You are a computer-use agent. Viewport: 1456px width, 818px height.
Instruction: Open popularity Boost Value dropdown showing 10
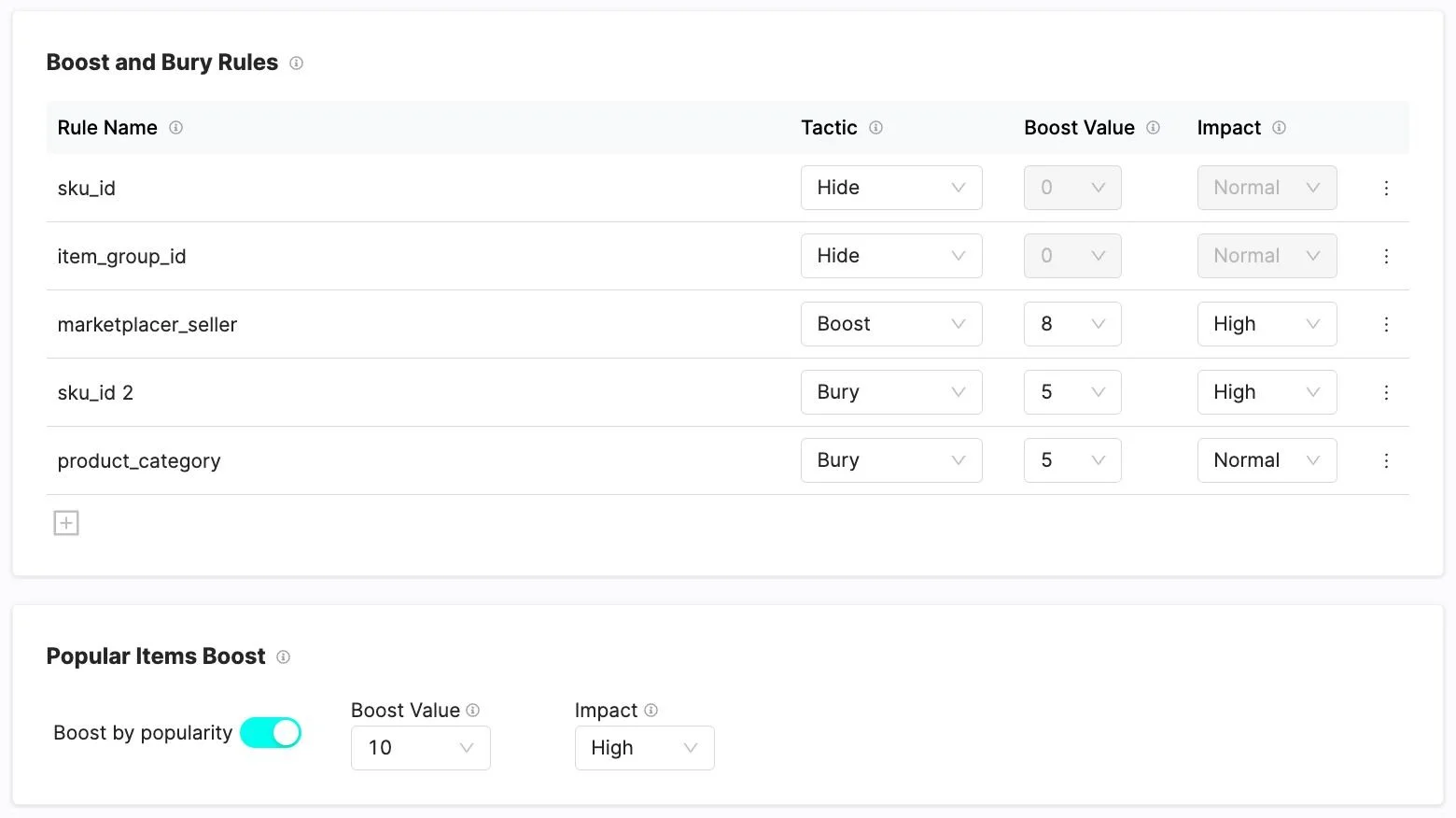point(420,748)
